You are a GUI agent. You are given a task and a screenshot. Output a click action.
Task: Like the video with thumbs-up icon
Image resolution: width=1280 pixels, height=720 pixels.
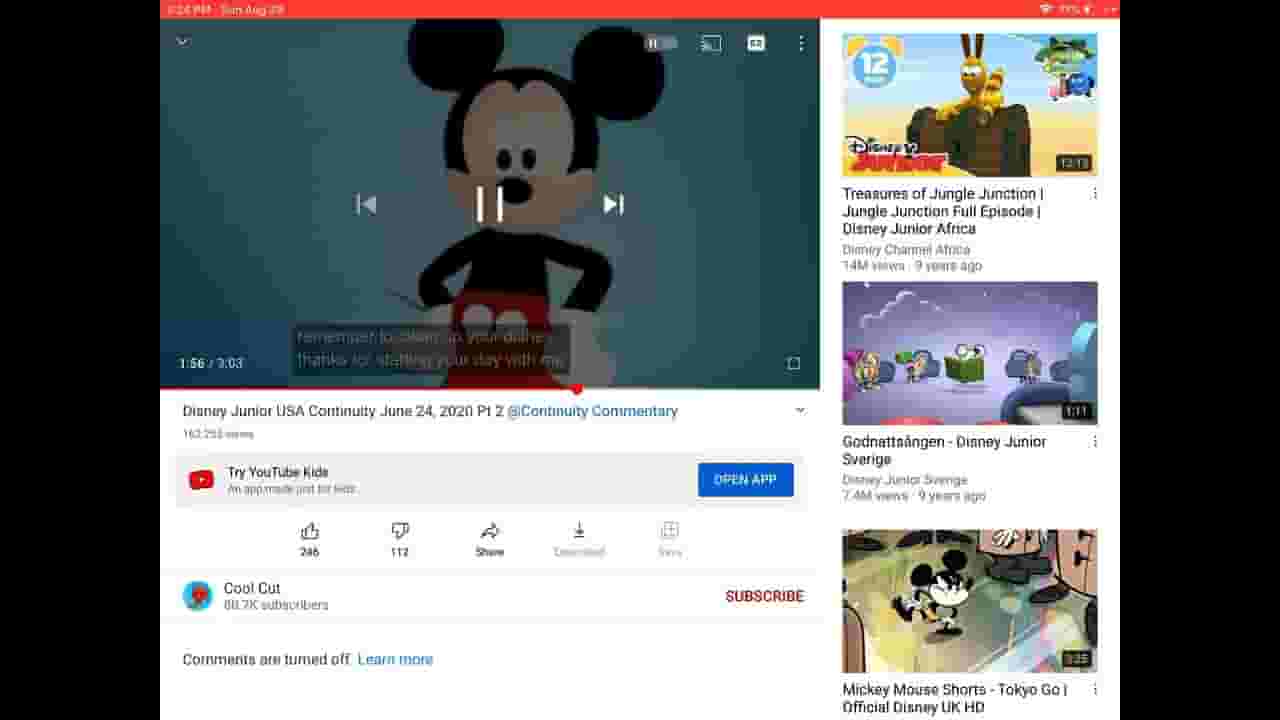coord(310,531)
